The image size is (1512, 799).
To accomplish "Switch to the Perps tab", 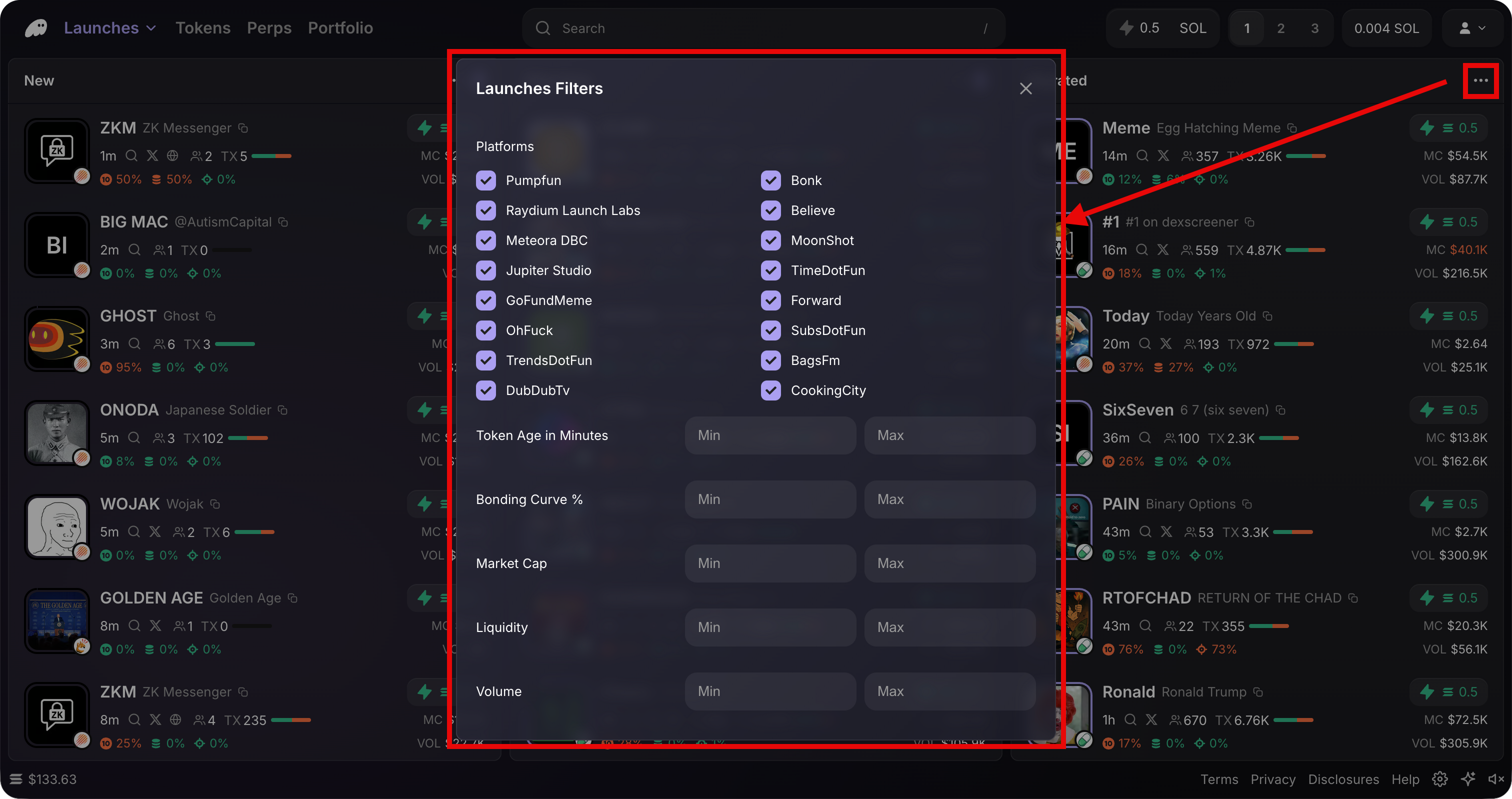I will pyautogui.click(x=269, y=27).
